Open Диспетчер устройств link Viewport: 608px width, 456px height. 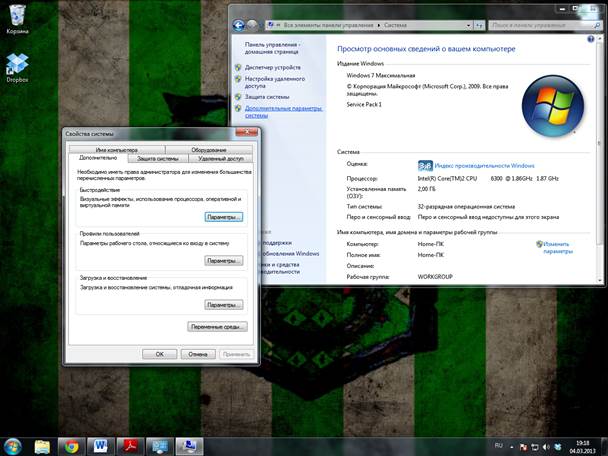coord(273,67)
